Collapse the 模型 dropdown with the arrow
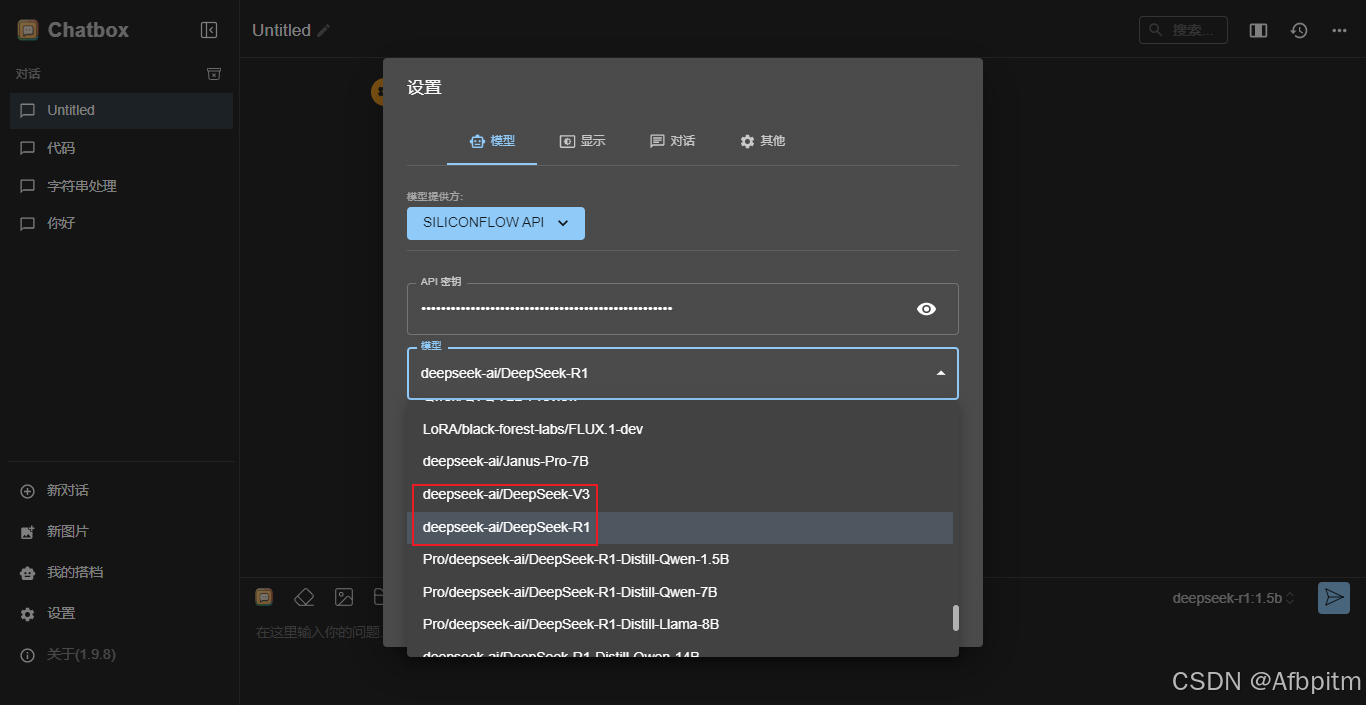 [940, 373]
